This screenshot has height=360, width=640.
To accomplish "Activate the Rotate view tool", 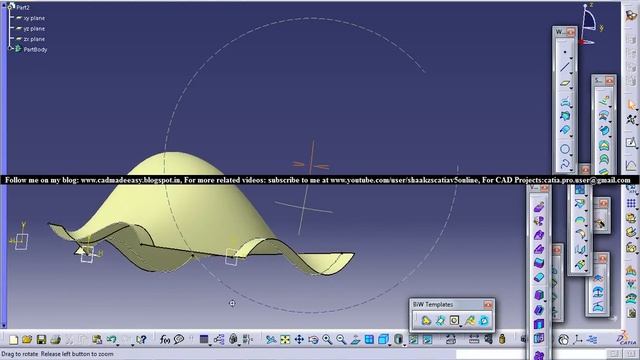I will point(313,339).
